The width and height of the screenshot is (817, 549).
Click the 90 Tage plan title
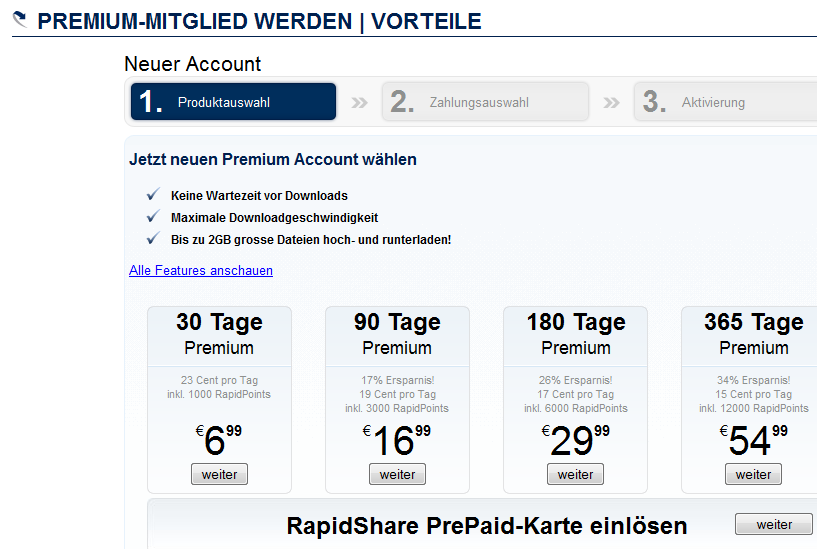pyautogui.click(x=398, y=322)
